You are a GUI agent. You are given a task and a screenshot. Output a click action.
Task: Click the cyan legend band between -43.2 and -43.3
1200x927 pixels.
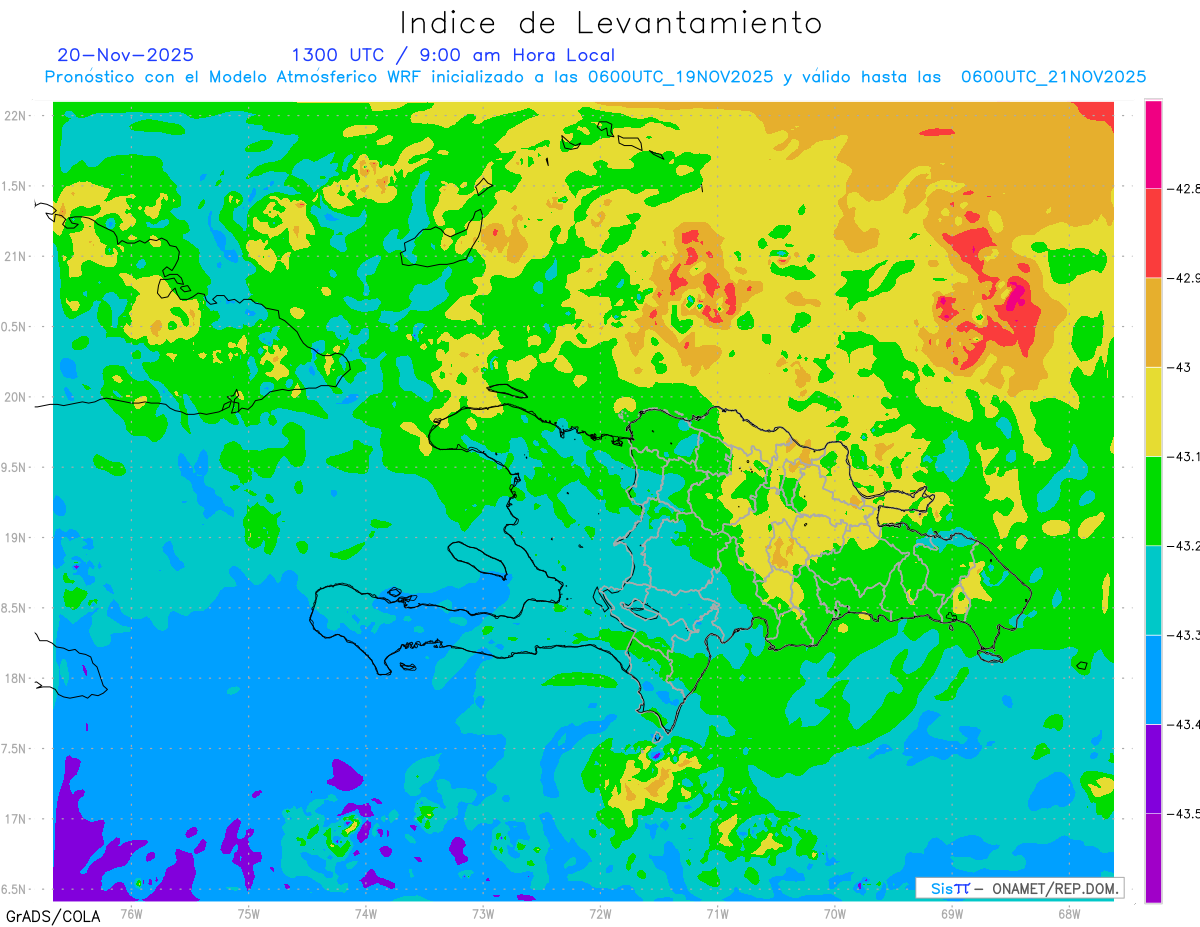pos(1154,590)
